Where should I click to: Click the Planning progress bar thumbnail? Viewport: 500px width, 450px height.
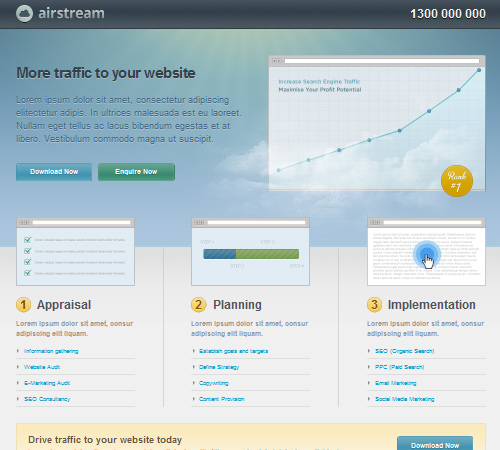point(250,252)
